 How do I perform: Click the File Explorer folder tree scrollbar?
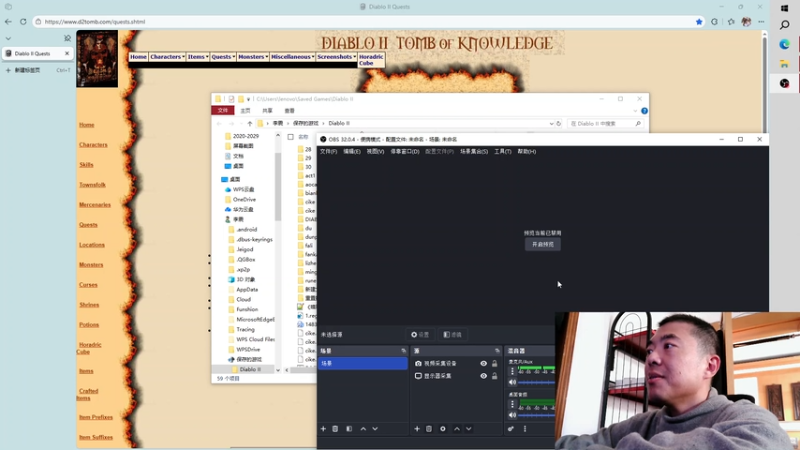pos(278,186)
